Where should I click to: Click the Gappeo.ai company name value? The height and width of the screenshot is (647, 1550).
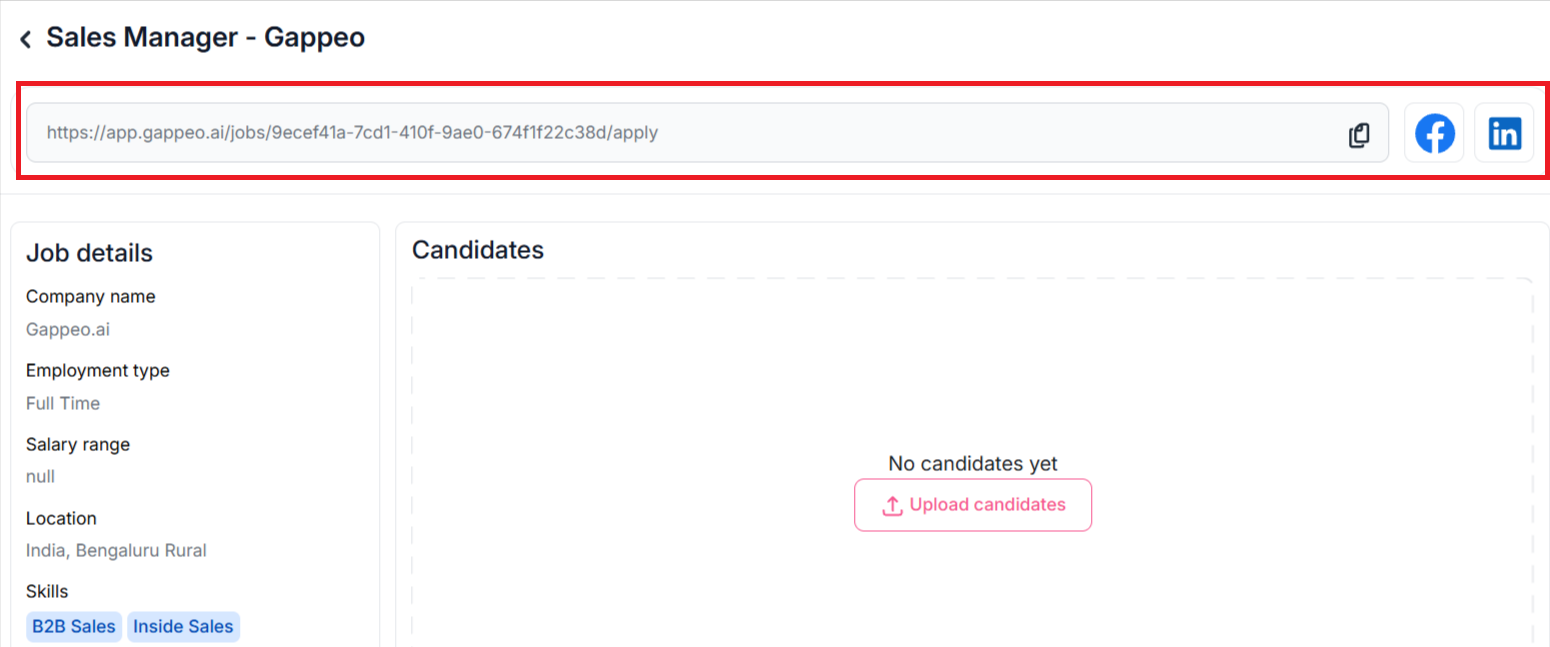click(x=68, y=329)
